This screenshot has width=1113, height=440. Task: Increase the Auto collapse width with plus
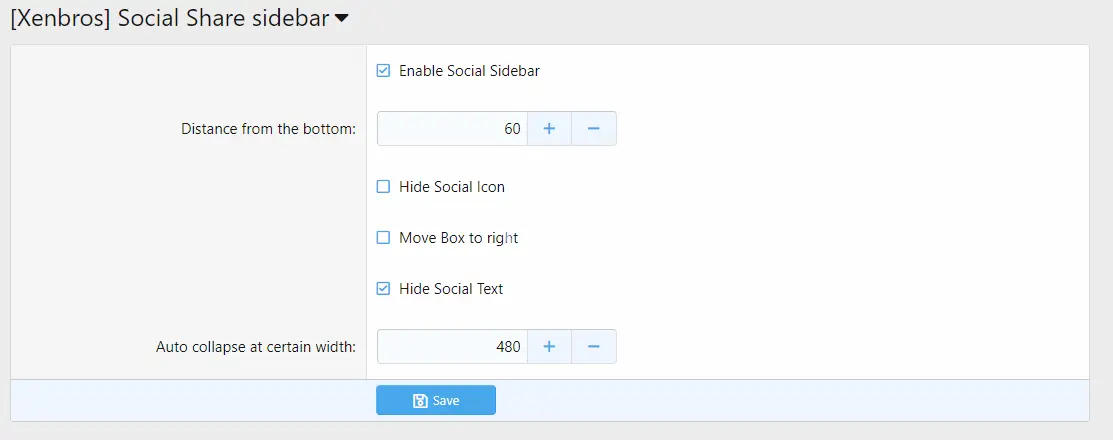click(549, 347)
